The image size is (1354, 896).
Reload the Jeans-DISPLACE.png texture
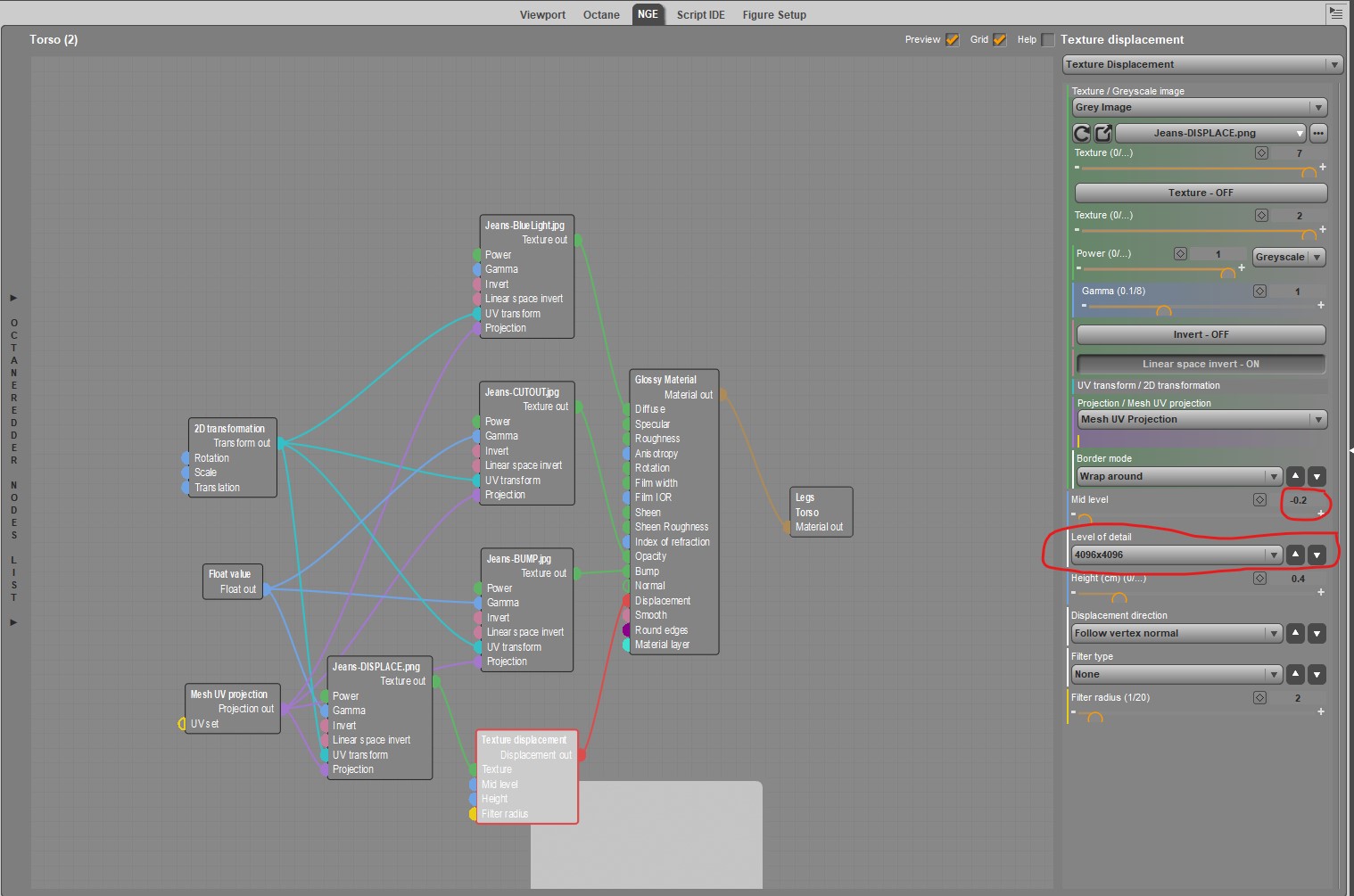click(x=1081, y=133)
